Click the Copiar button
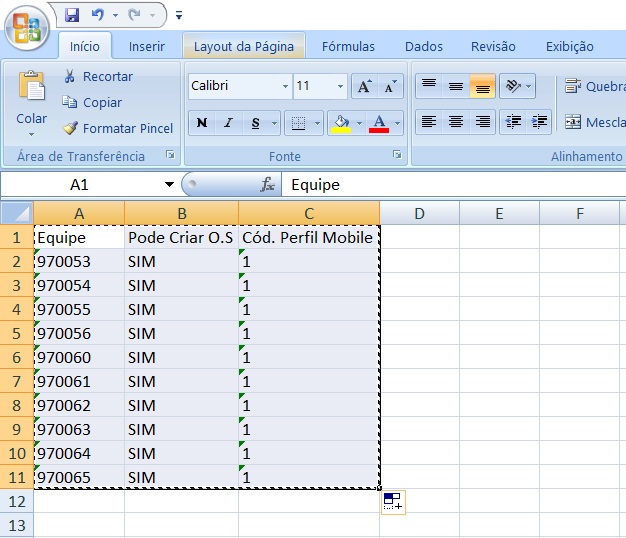Image resolution: width=626 pixels, height=538 pixels. click(x=92, y=102)
